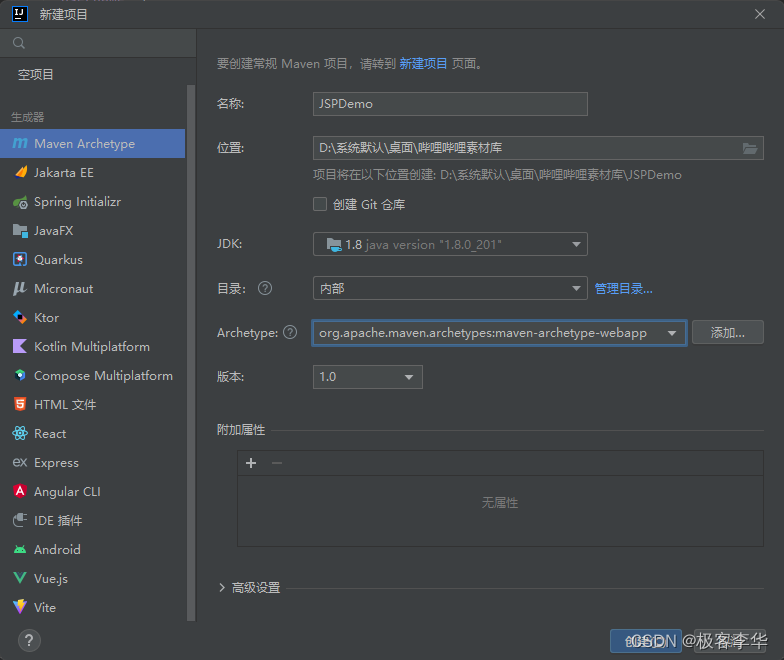Enable the 创建 Git 仓库 checkbox
This screenshot has width=784, height=660.
click(320, 204)
